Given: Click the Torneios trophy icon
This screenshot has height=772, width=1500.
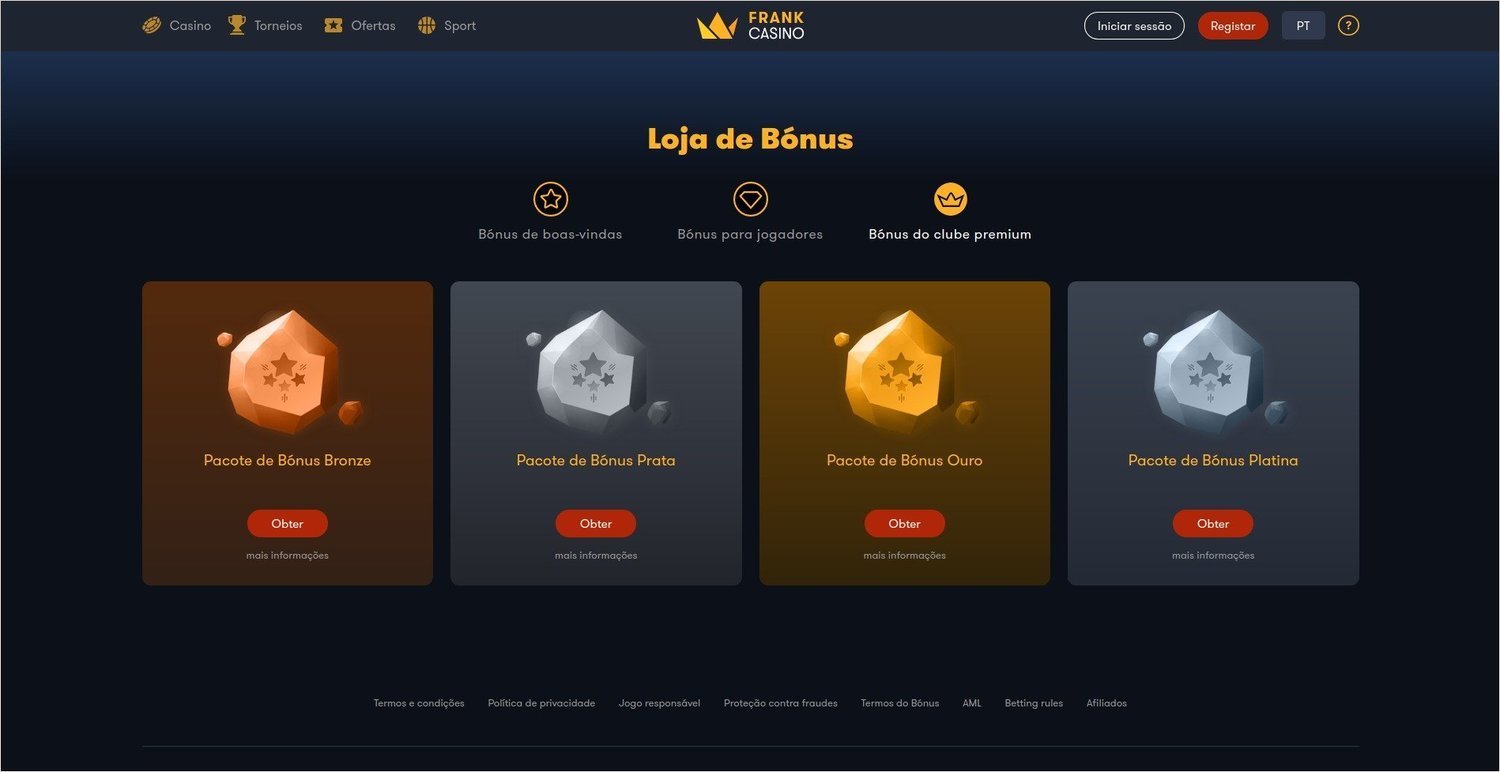Looking at the screenshot, I should [x=237, y=25].
